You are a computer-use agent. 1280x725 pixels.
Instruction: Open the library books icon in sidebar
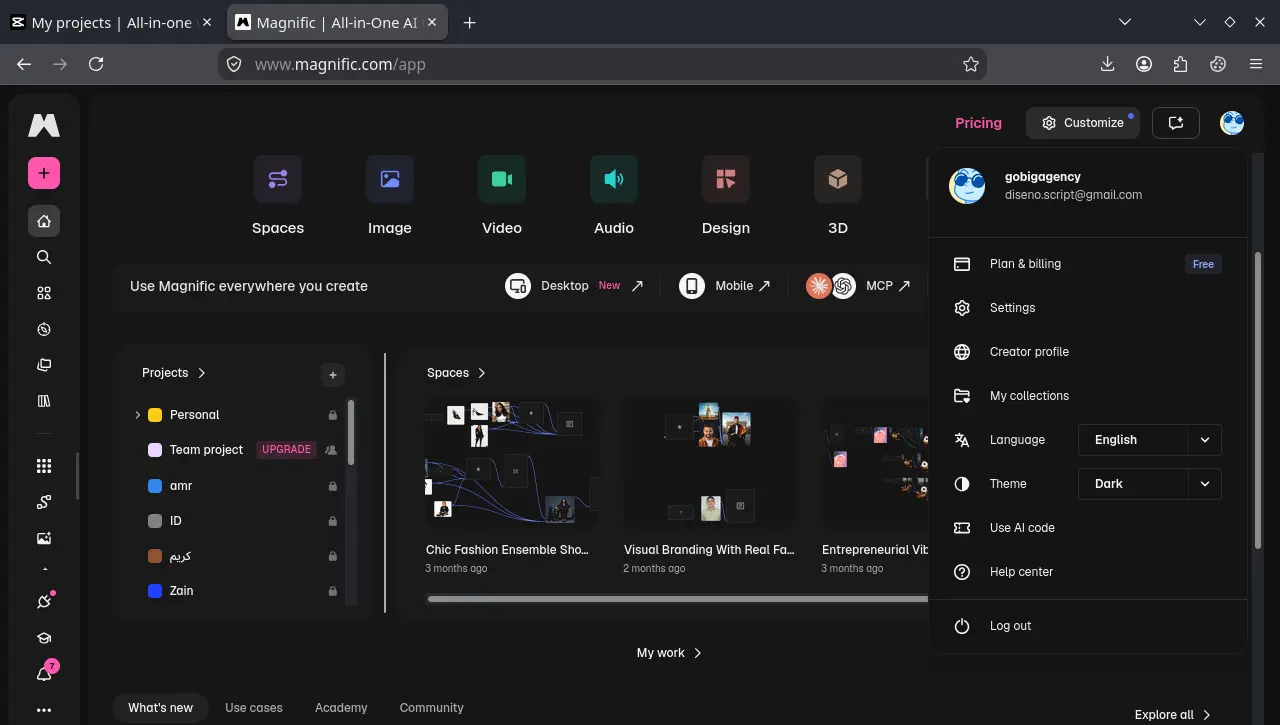point(44,401)
